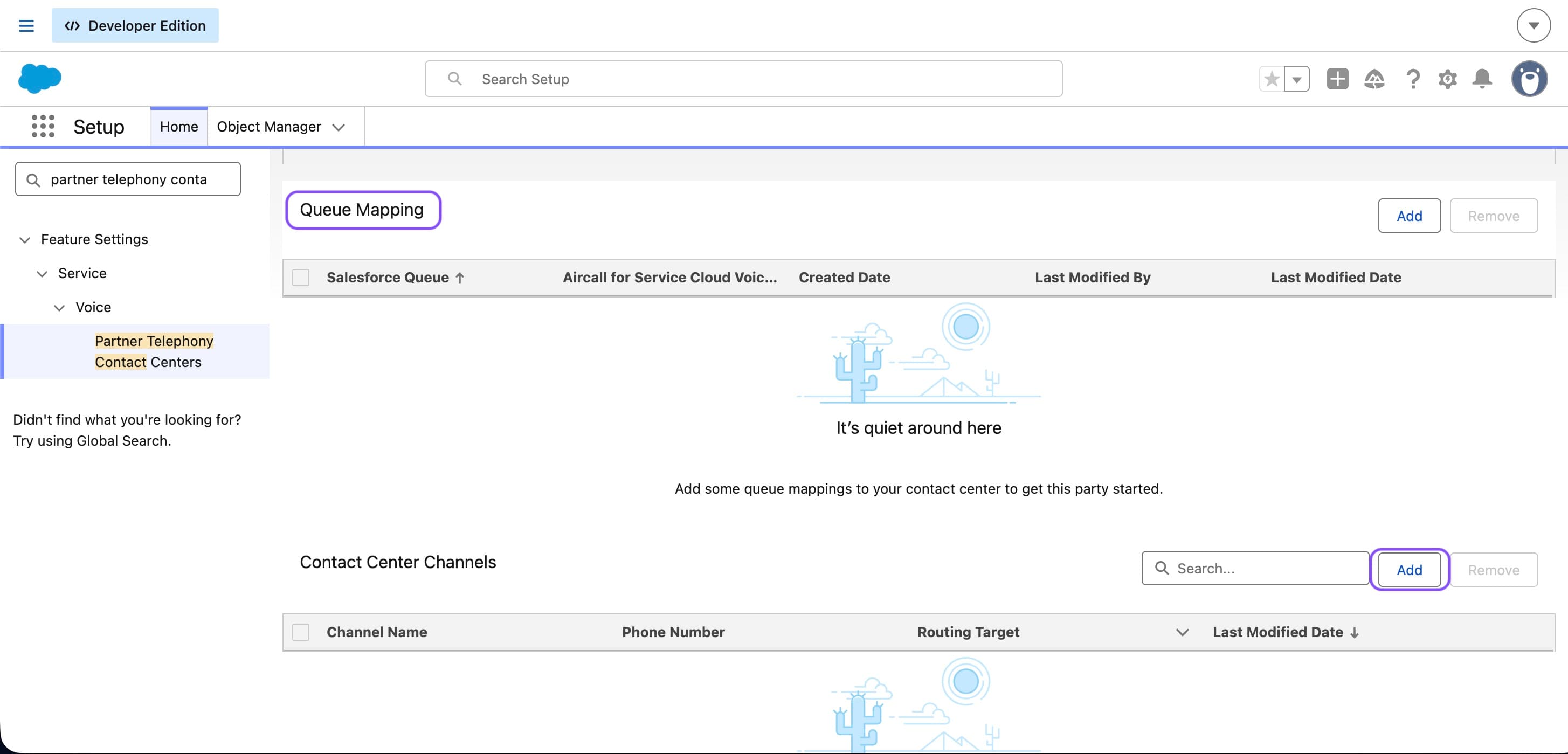1568x754 pixels.
Task: Open the setup gear icon
Action: (x=1447, y=79)
